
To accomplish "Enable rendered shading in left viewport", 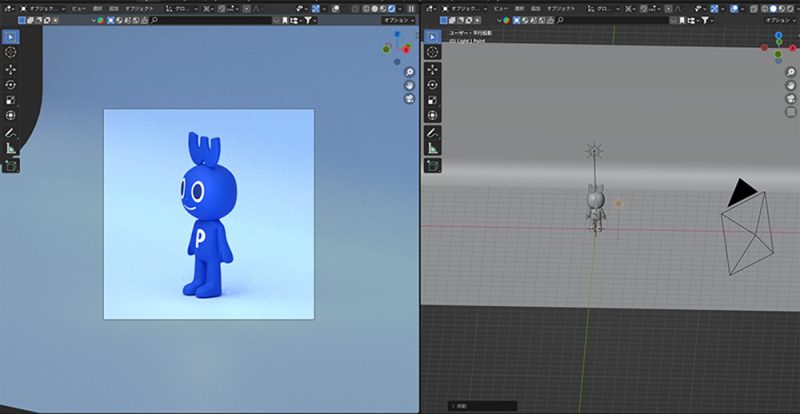I will pyautogui.click(x=391, y=9).
